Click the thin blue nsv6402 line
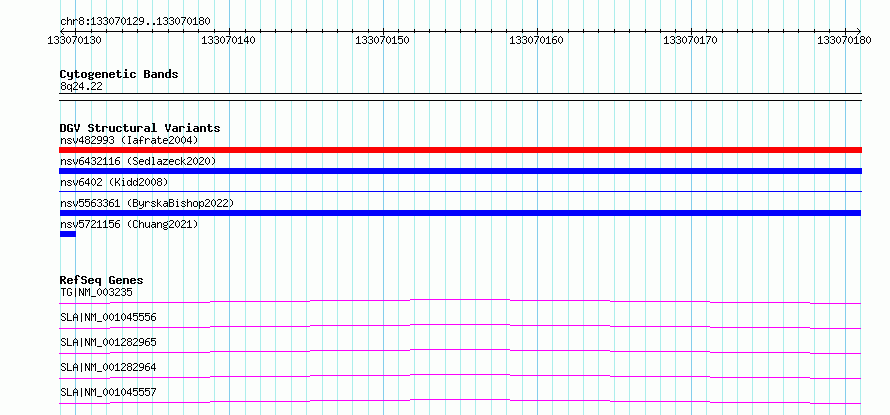890x415 pixels. click(x=460, y=192)
